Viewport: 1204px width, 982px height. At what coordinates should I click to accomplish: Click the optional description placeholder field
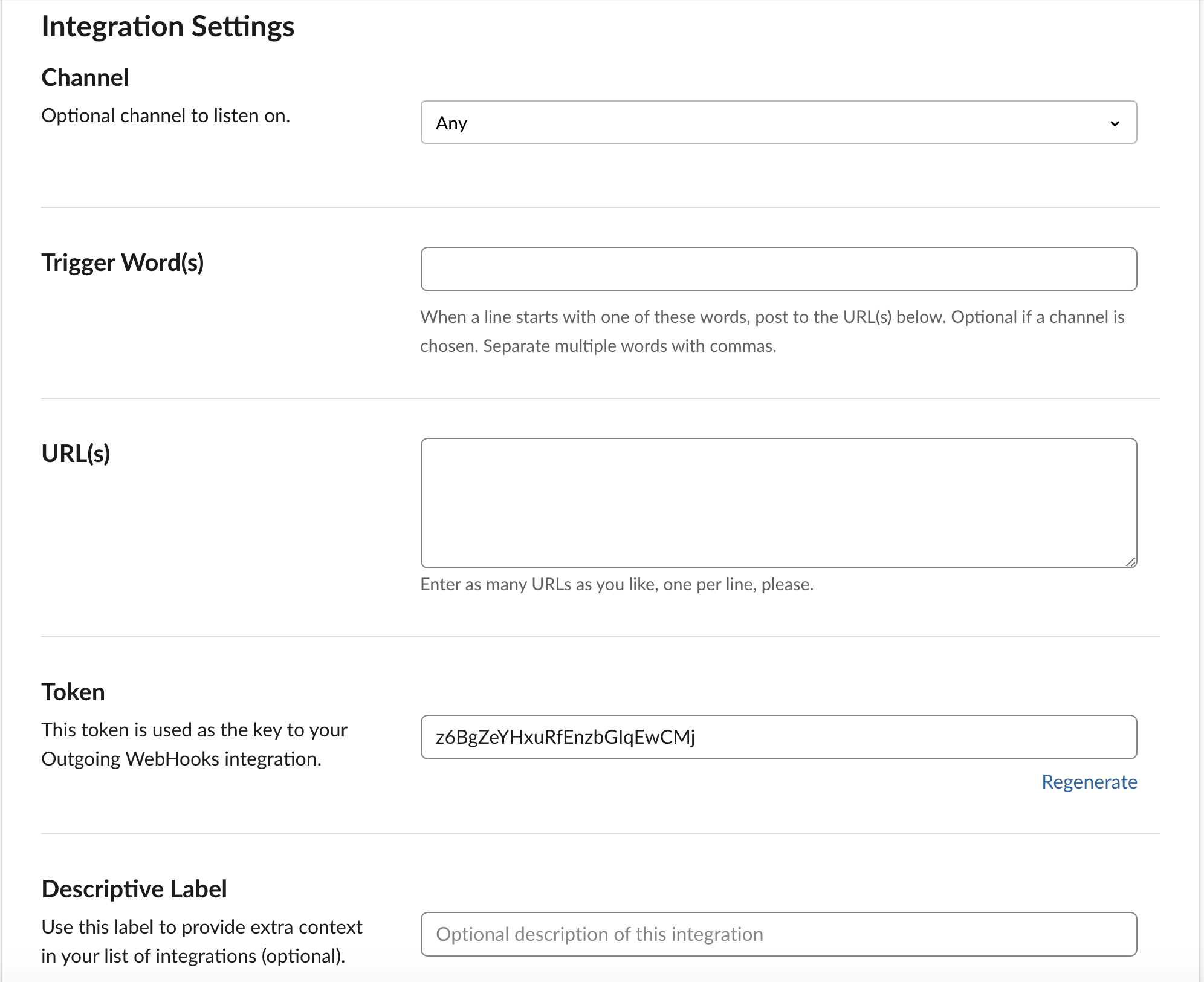click(778, 934)
